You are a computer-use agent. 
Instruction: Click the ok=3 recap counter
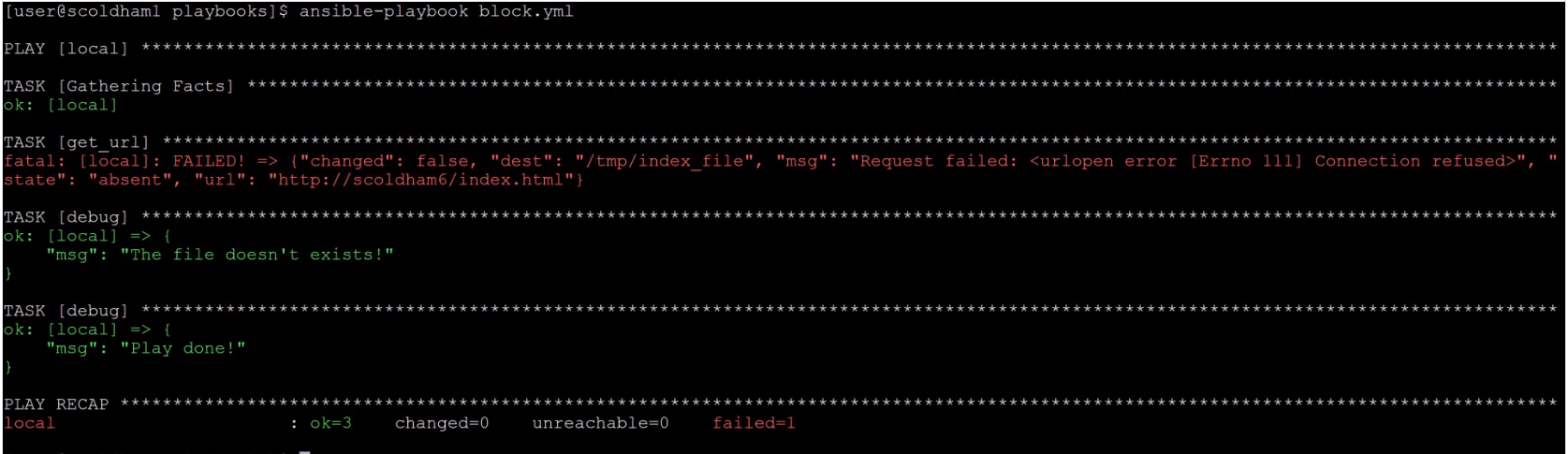click(330, 423)
